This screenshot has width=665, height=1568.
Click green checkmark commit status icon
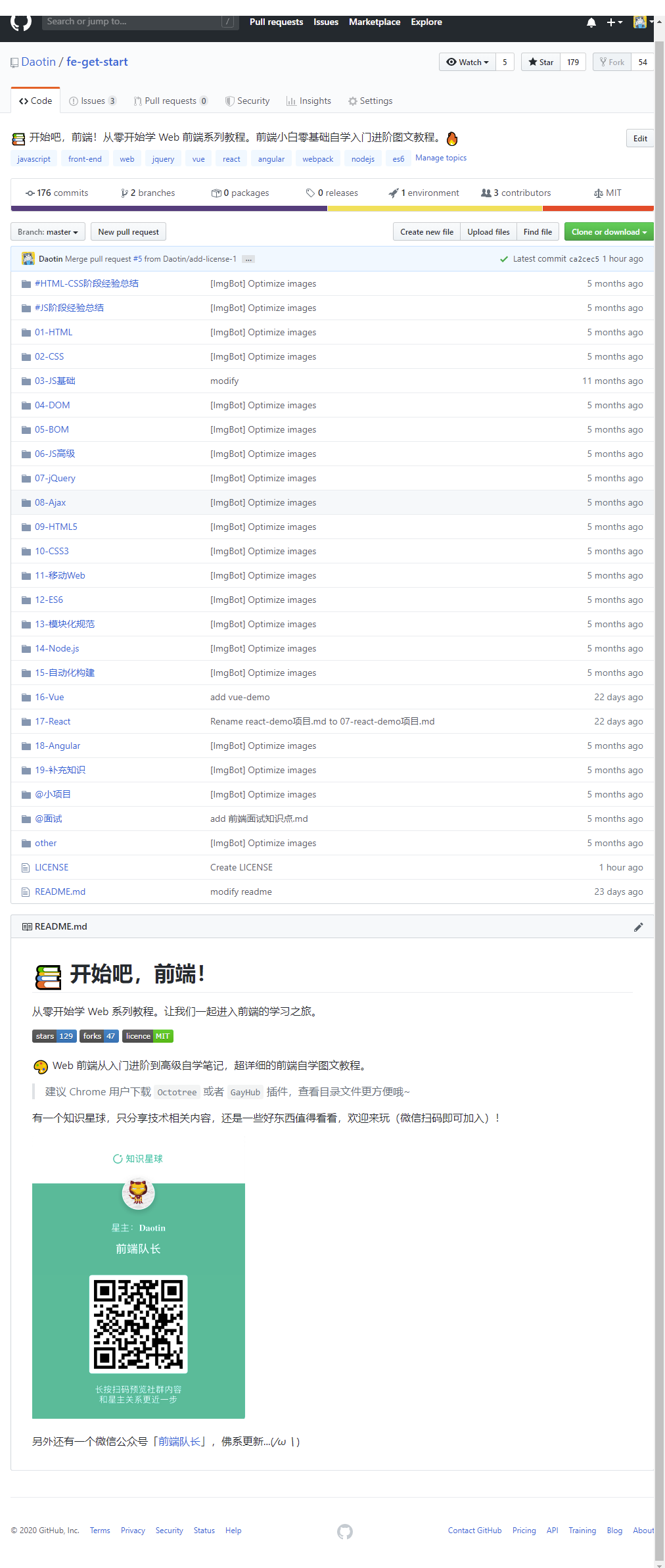coord(504,259)
